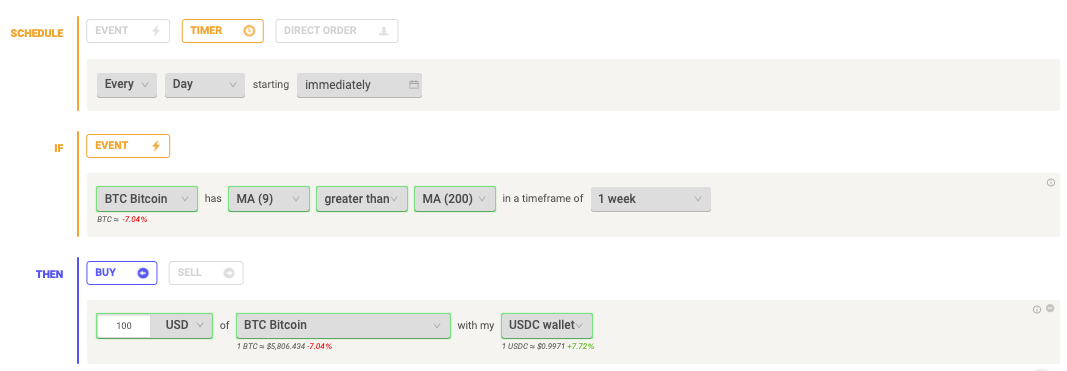Click the info icon in the IF row
The height and width of the screenshot is (371, 1067).
pos(1051,182)
